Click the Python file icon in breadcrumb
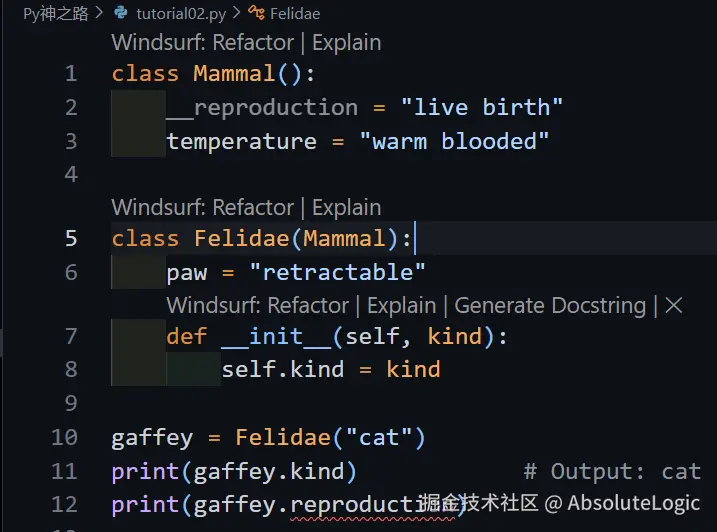This screenshot has height=532, width=717. click(x=121, y=12)
